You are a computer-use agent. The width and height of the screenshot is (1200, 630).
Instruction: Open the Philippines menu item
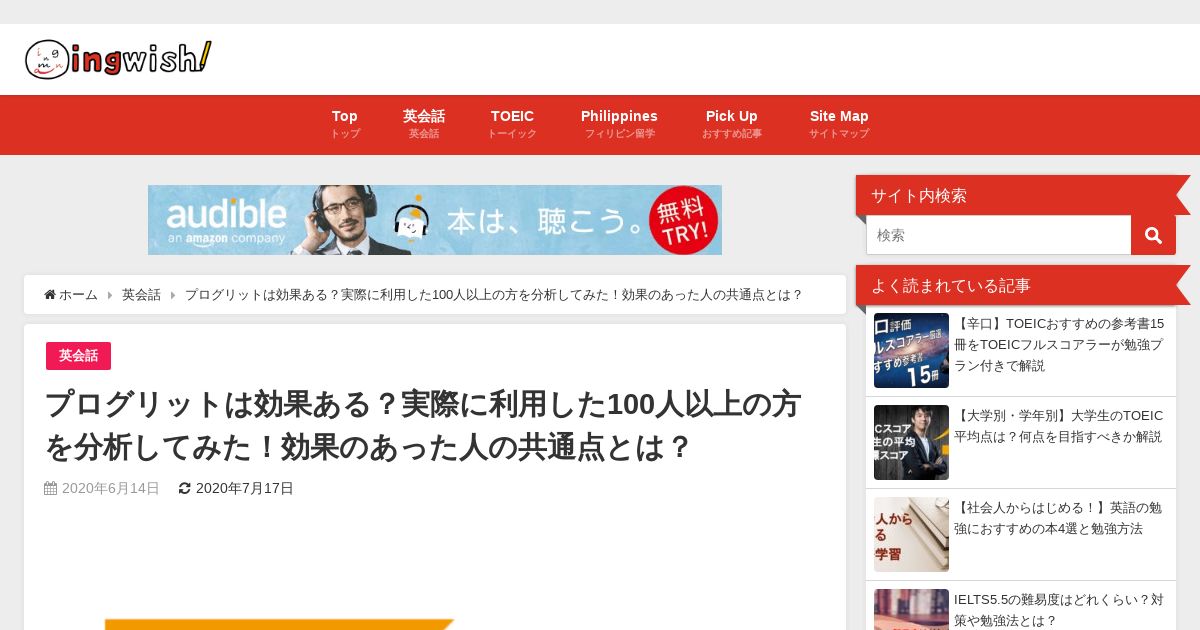(619, 124)
